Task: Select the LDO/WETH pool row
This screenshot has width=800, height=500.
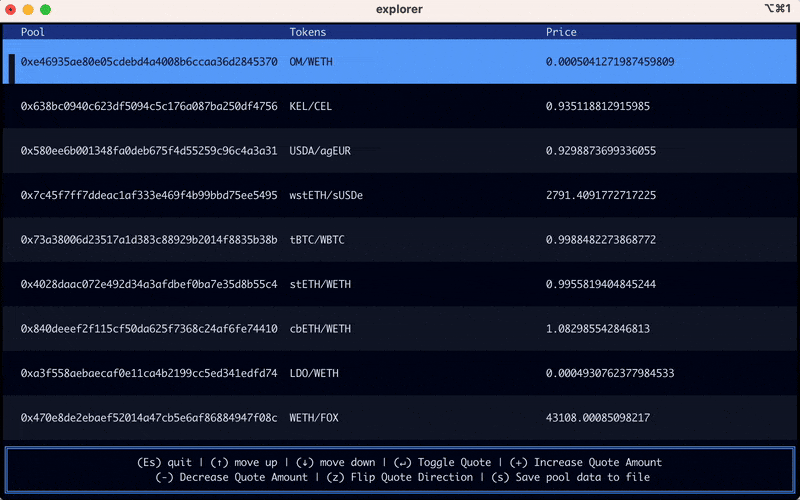Action: point(400,373)
